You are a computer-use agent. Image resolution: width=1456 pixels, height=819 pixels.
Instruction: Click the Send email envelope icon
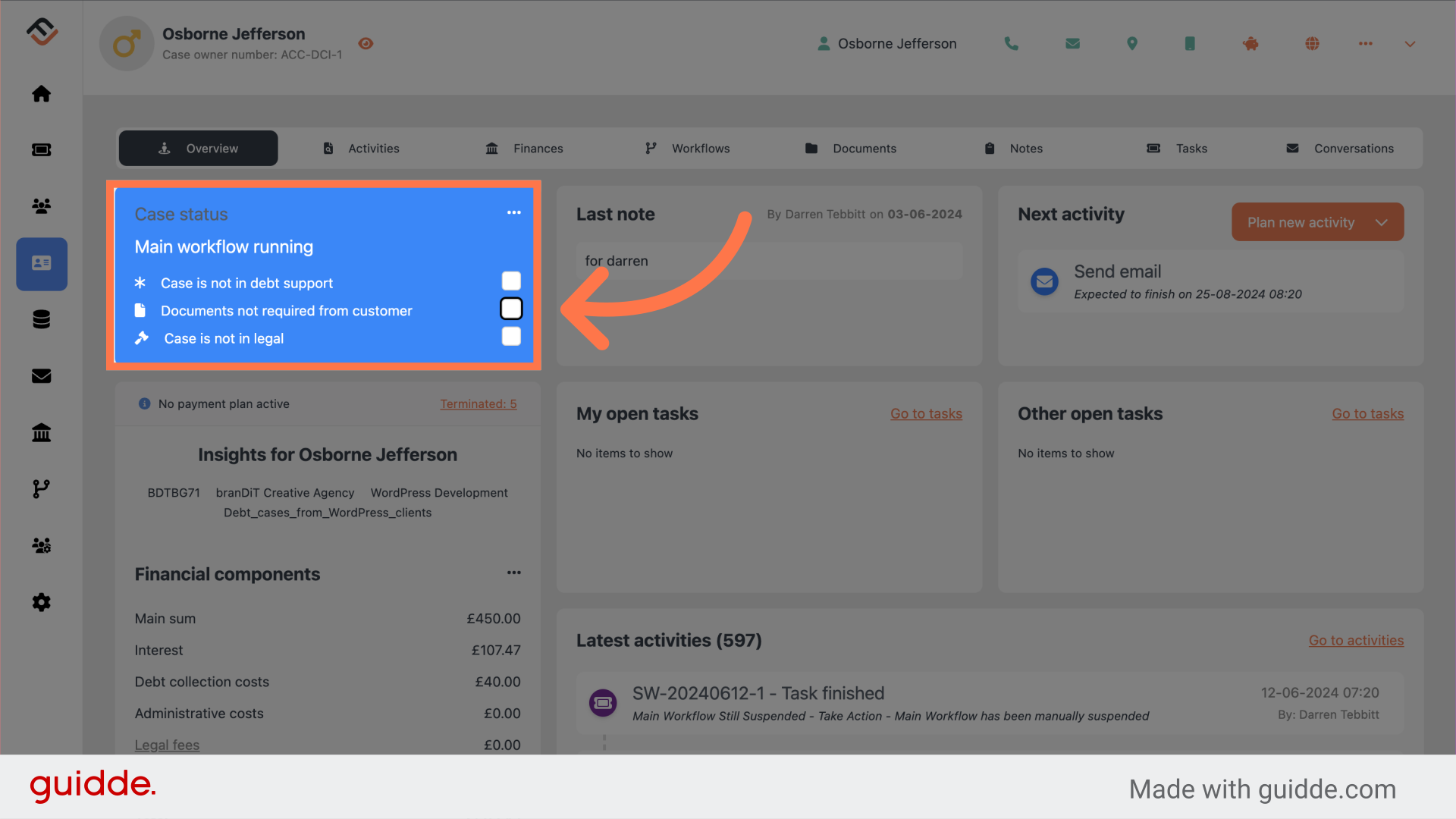(1044, 281)
